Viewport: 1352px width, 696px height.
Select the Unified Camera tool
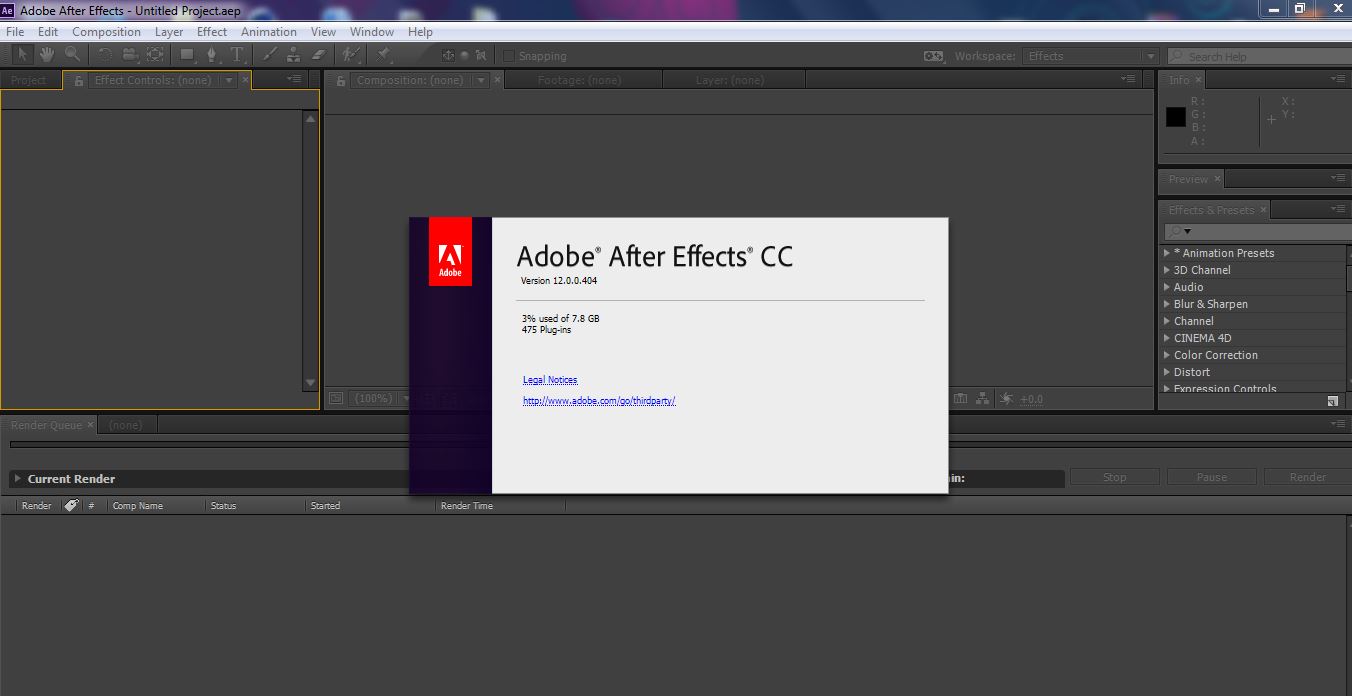point(130,55)
